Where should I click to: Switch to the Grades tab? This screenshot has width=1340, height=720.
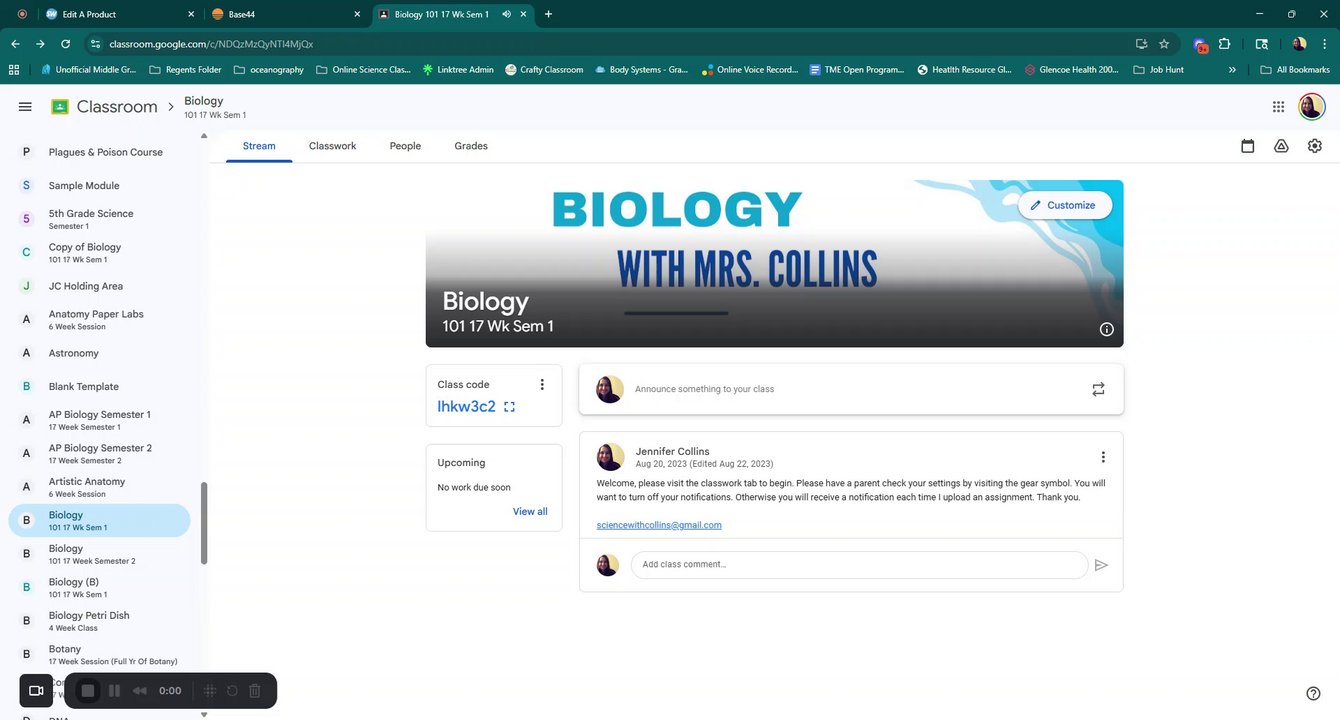click(x=471, y=146)
